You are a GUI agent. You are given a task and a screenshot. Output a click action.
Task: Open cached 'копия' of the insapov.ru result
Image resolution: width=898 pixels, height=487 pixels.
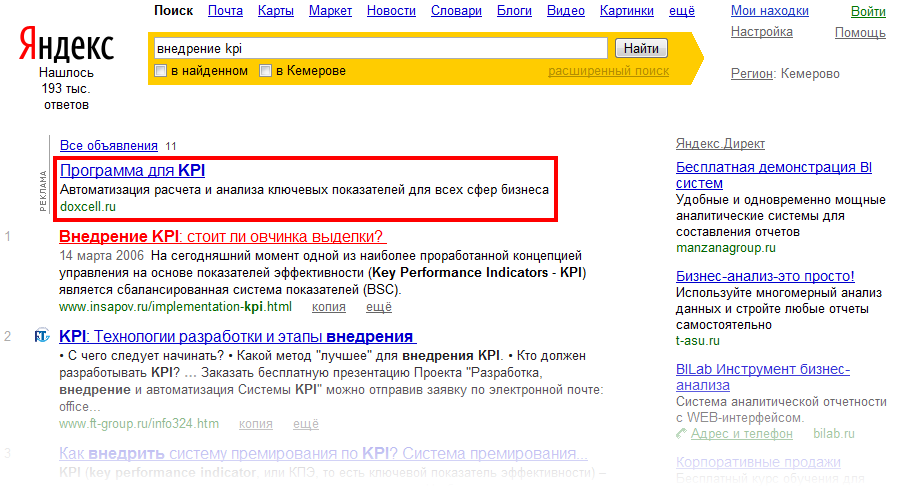pos(329,307)
